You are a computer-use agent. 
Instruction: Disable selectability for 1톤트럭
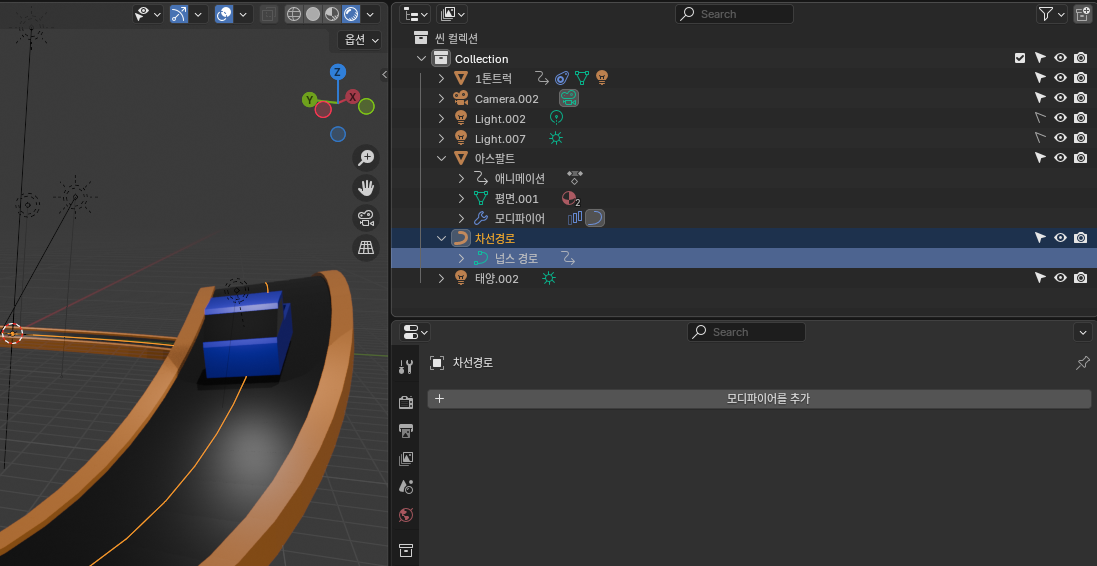[1040, 78]
